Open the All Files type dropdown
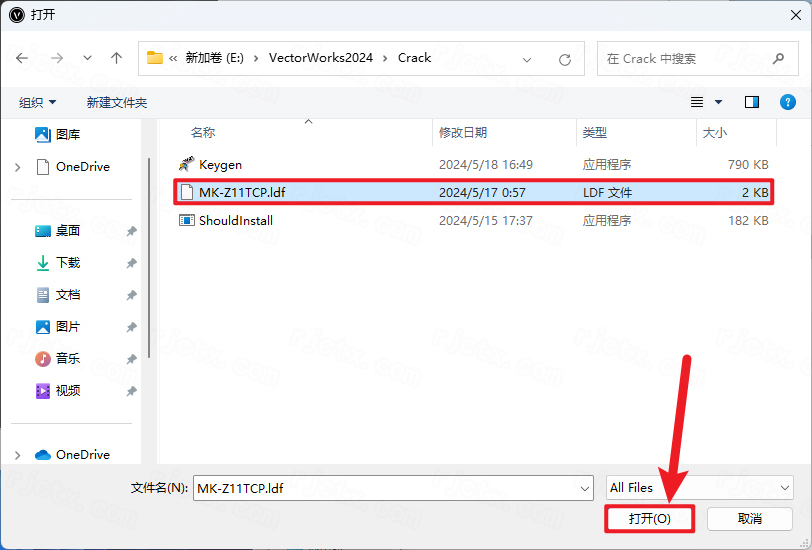Screen dimensions: 812x550 point(699,487)
